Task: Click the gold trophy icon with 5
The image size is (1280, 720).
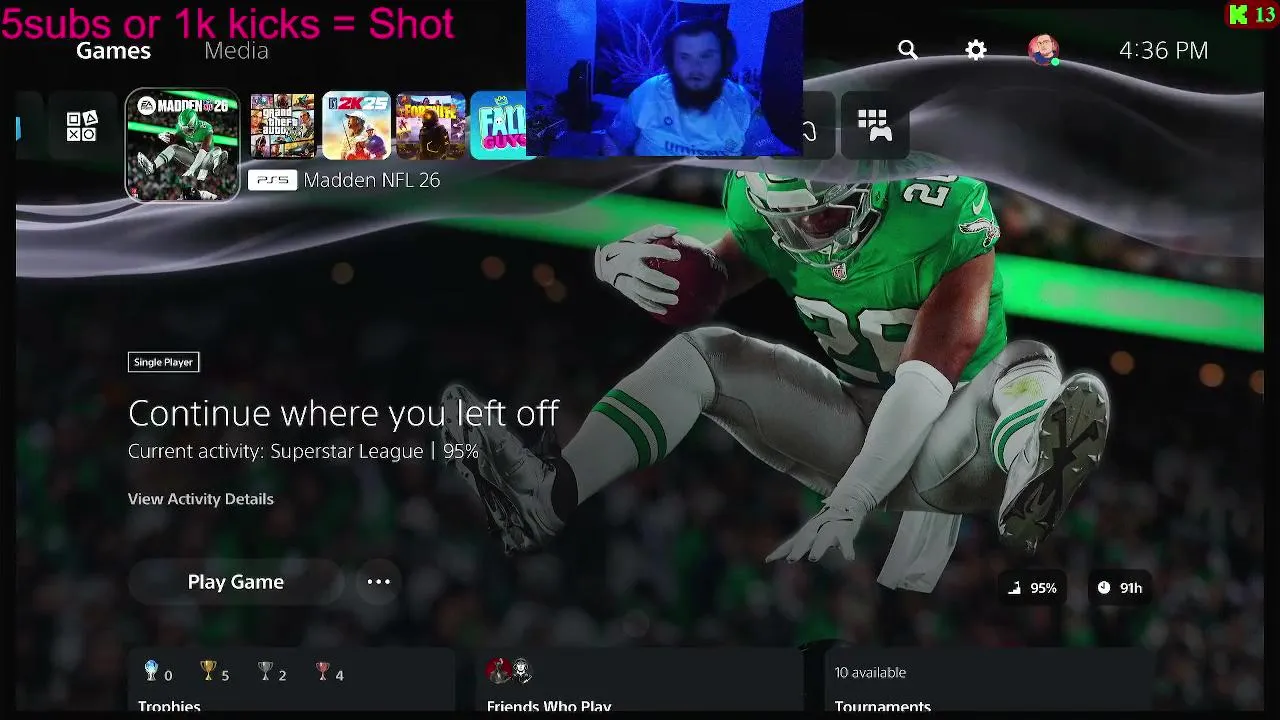Action: pyautogui.click(x=208, y=672)
